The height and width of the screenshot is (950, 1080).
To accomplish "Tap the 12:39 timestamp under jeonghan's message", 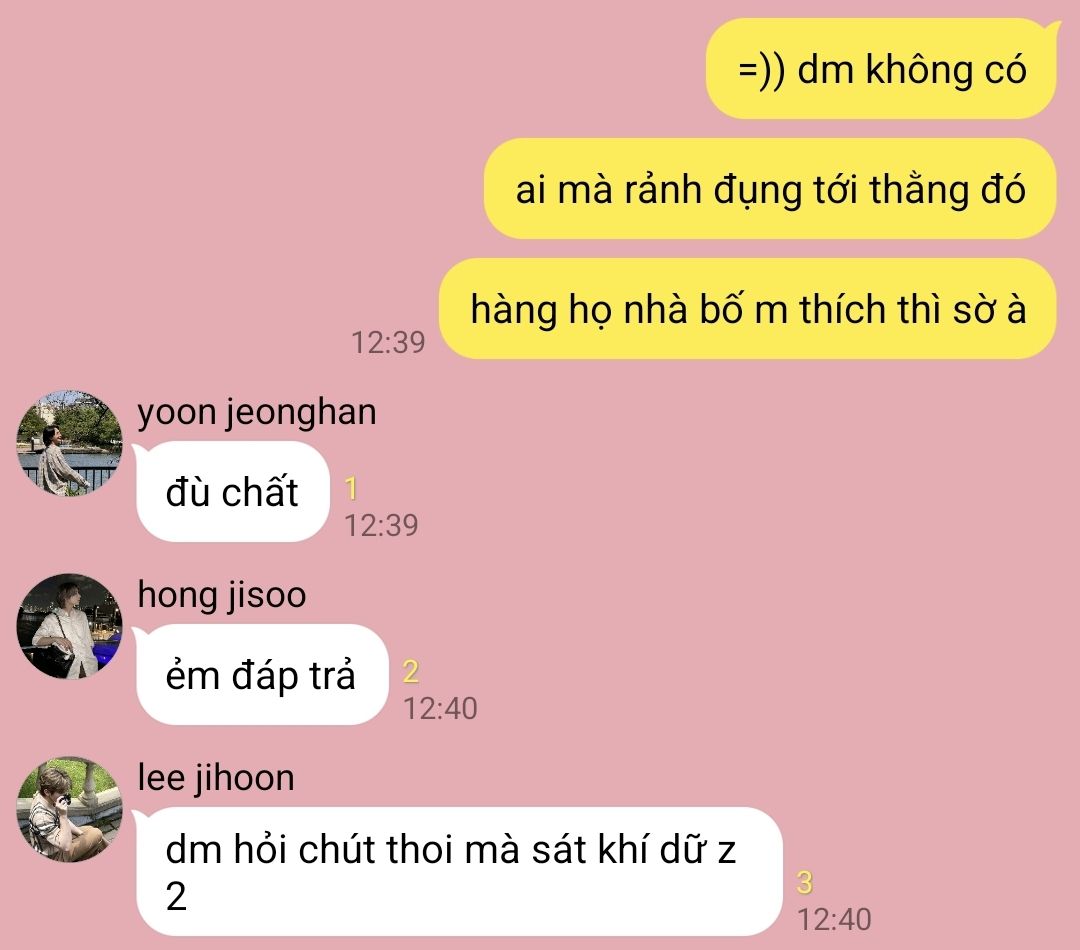I will [x=381, y=526].
